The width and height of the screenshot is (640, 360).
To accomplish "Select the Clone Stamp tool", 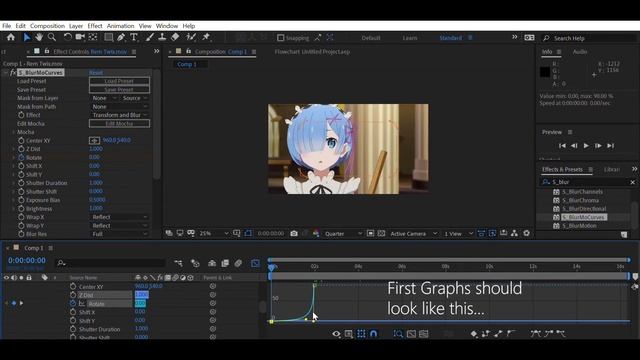I will click(x=162, y=37).
